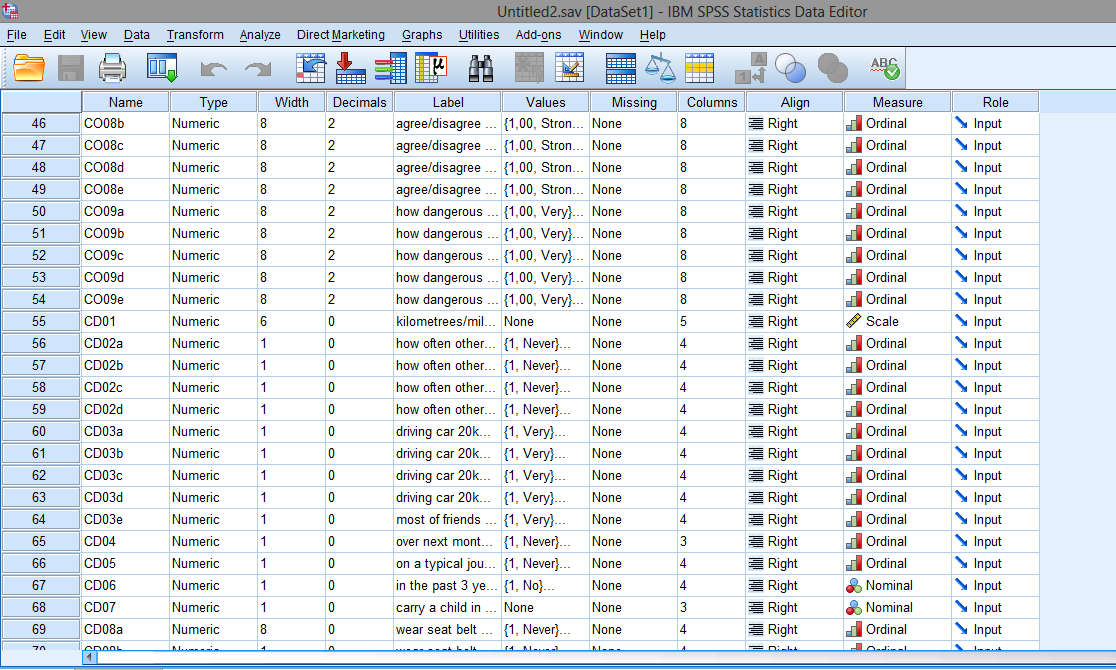
Task: Click the Type column header
Action: point(214,102)
